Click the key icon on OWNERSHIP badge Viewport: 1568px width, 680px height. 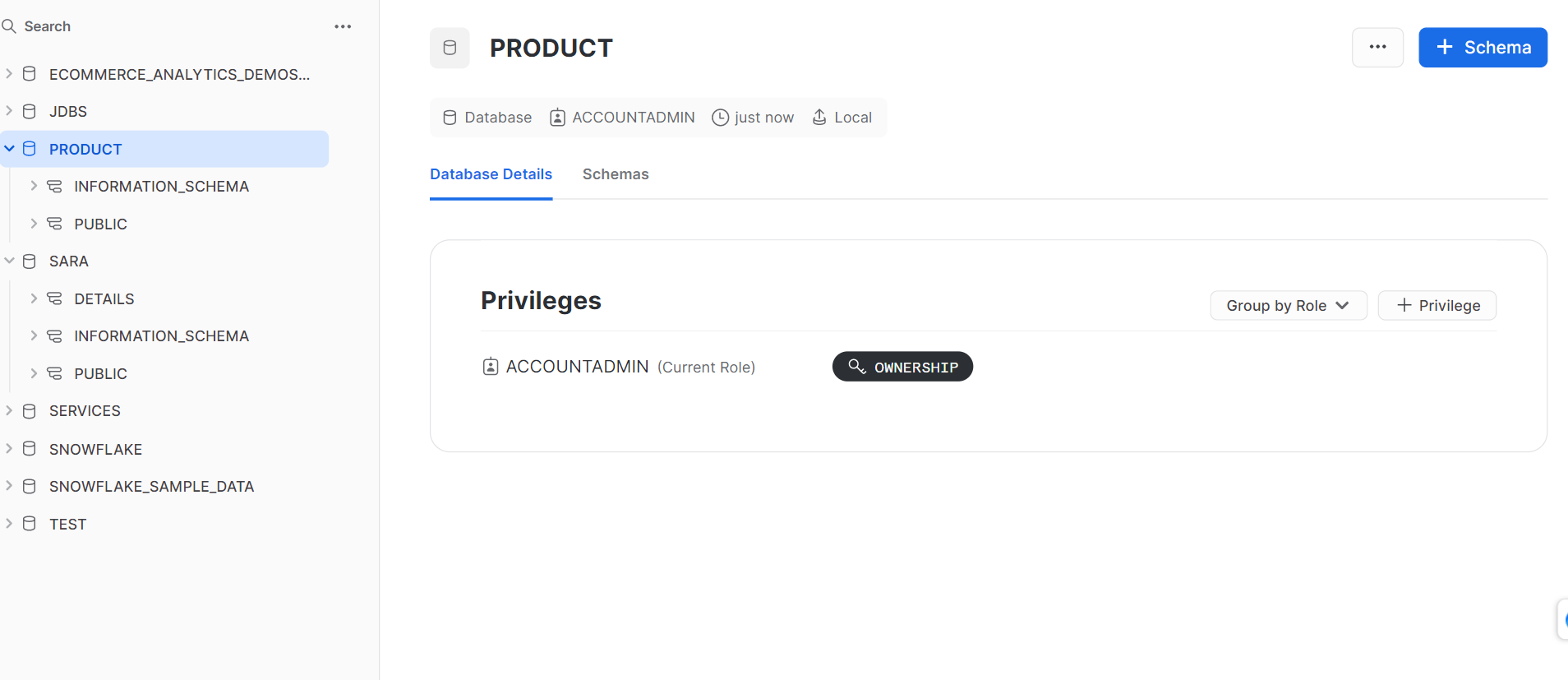click(x=857, y=367)
